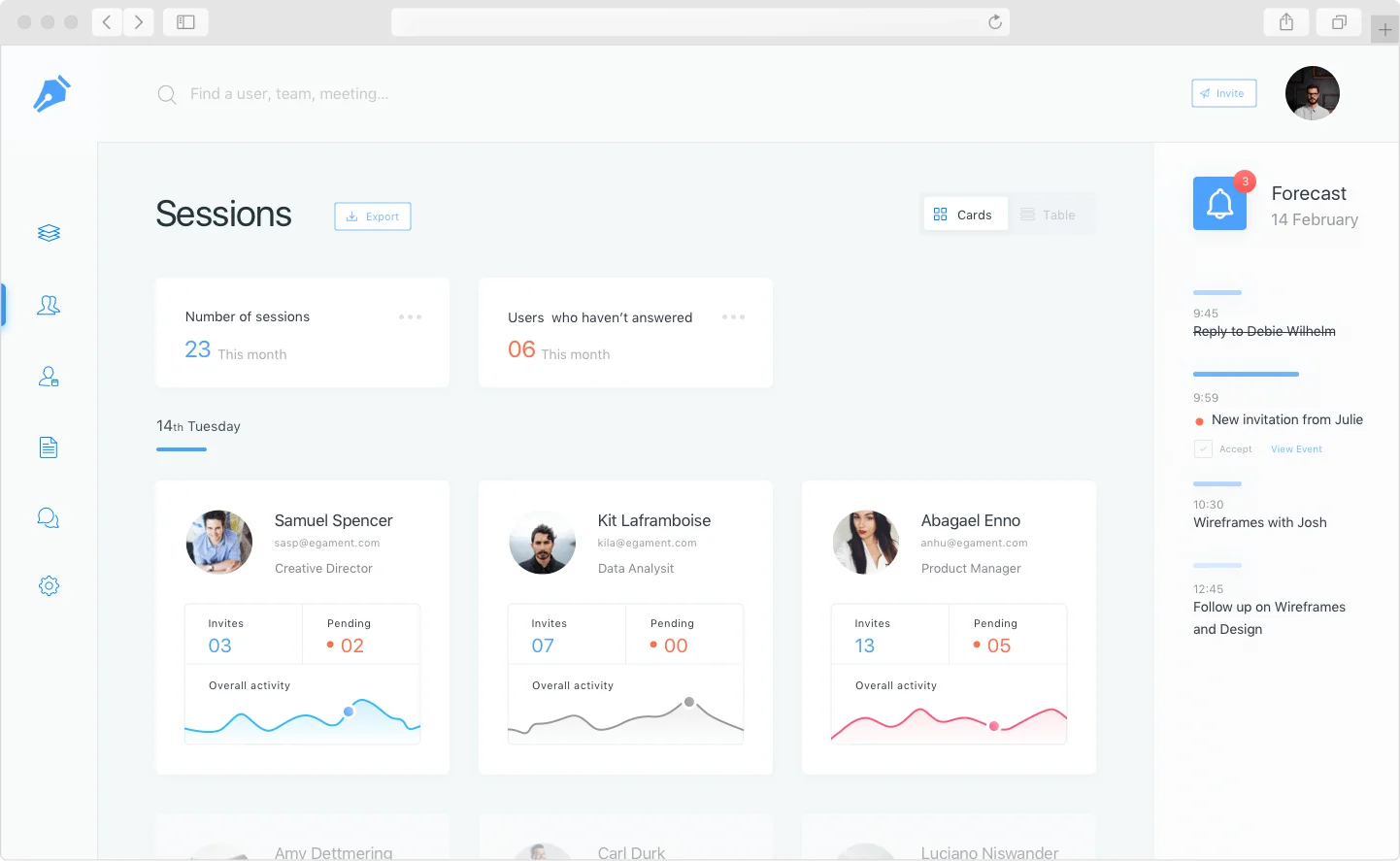Open Settings via the gear icon
This screenshot has width=1400, height=861.
tap(49, 585)
